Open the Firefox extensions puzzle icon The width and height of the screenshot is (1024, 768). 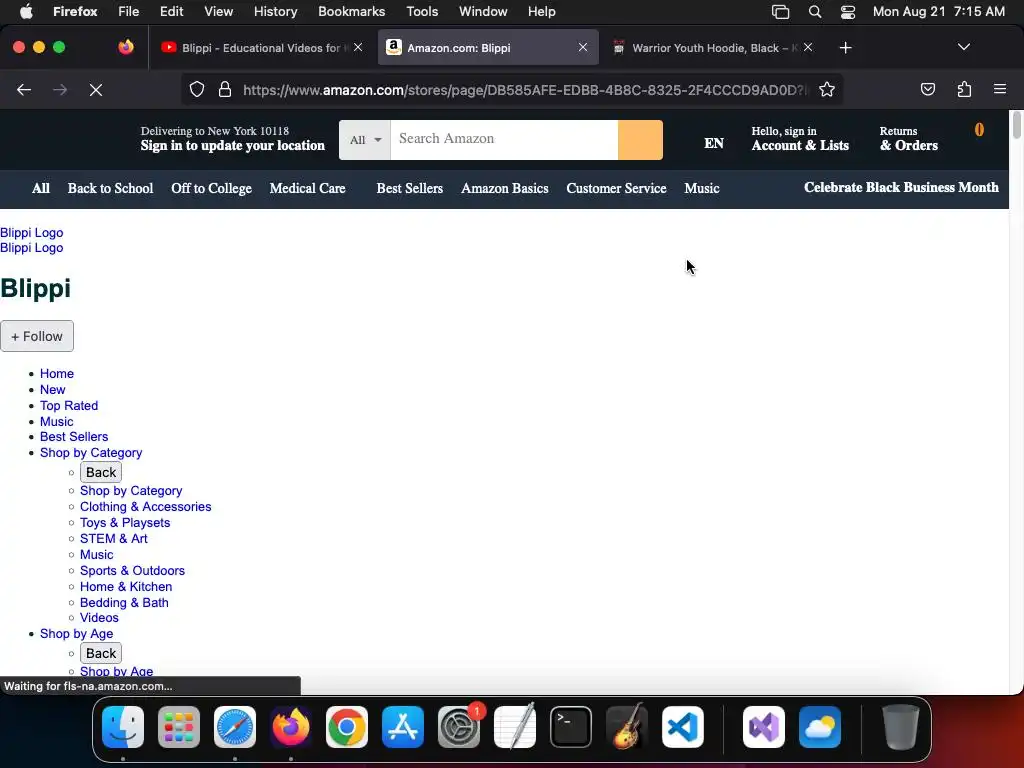(964, 89)
